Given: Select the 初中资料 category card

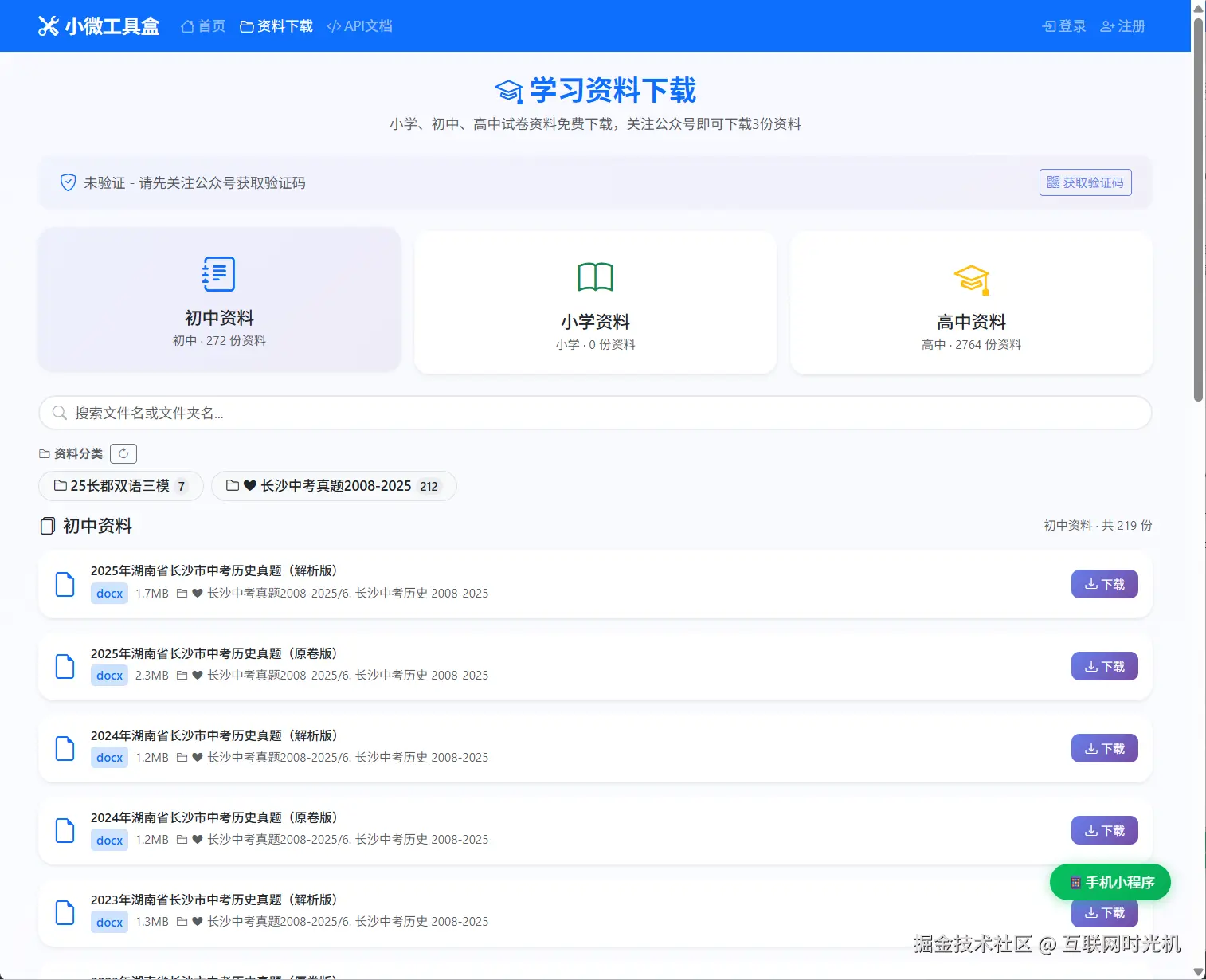Looking at the screenshot, I should pos(220,300).
